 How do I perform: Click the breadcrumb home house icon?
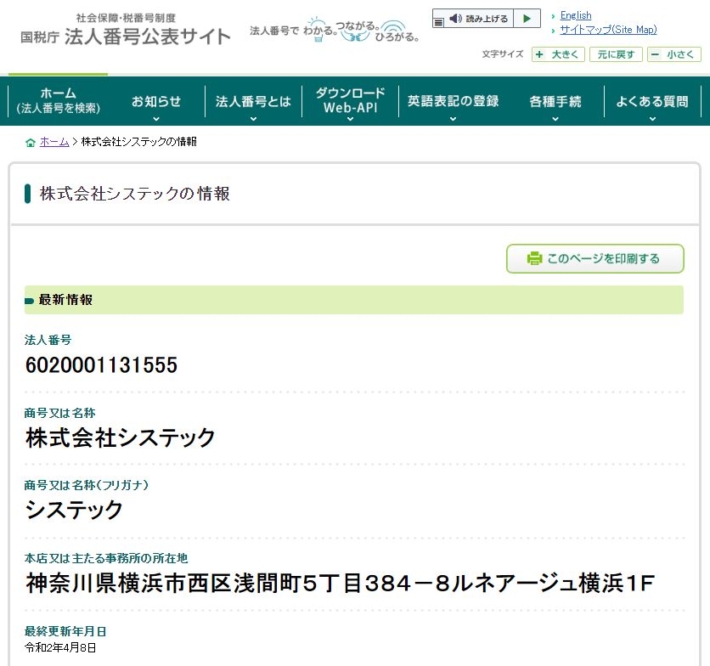click(x=30, y=143)
